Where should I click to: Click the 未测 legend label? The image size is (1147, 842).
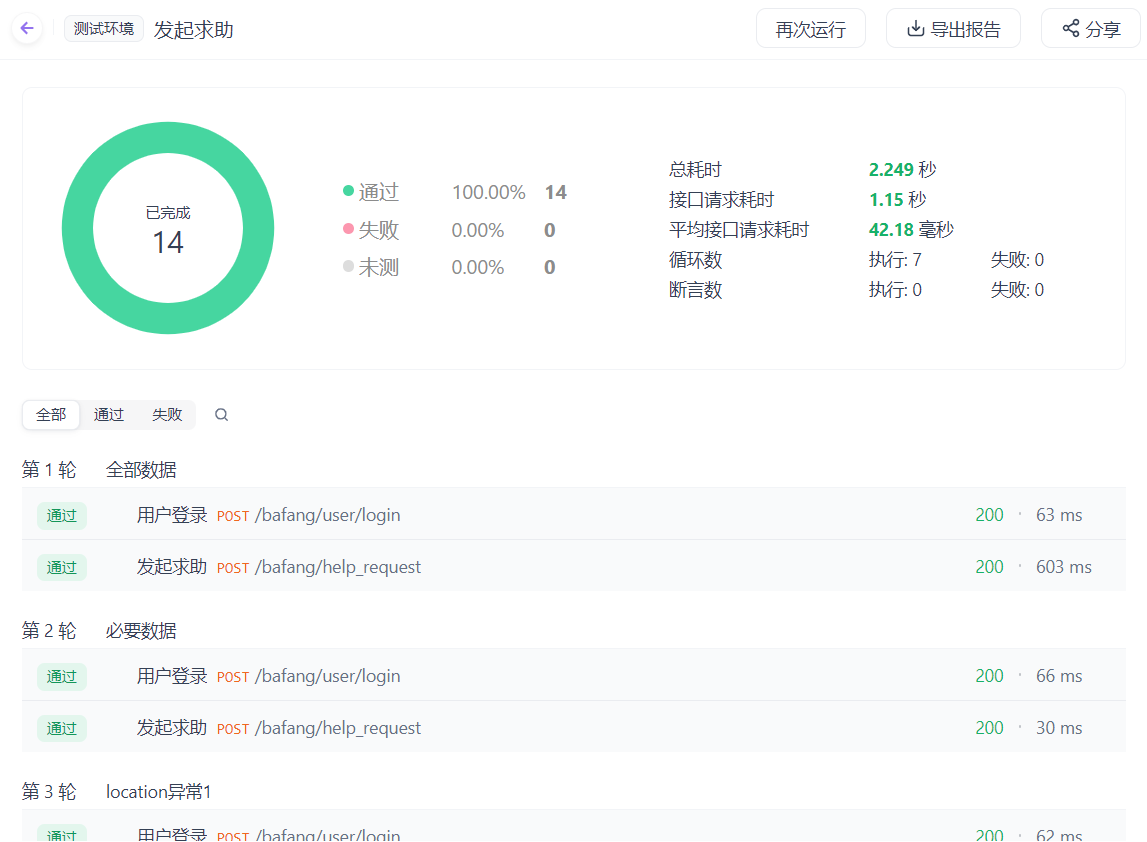[379, 267]
